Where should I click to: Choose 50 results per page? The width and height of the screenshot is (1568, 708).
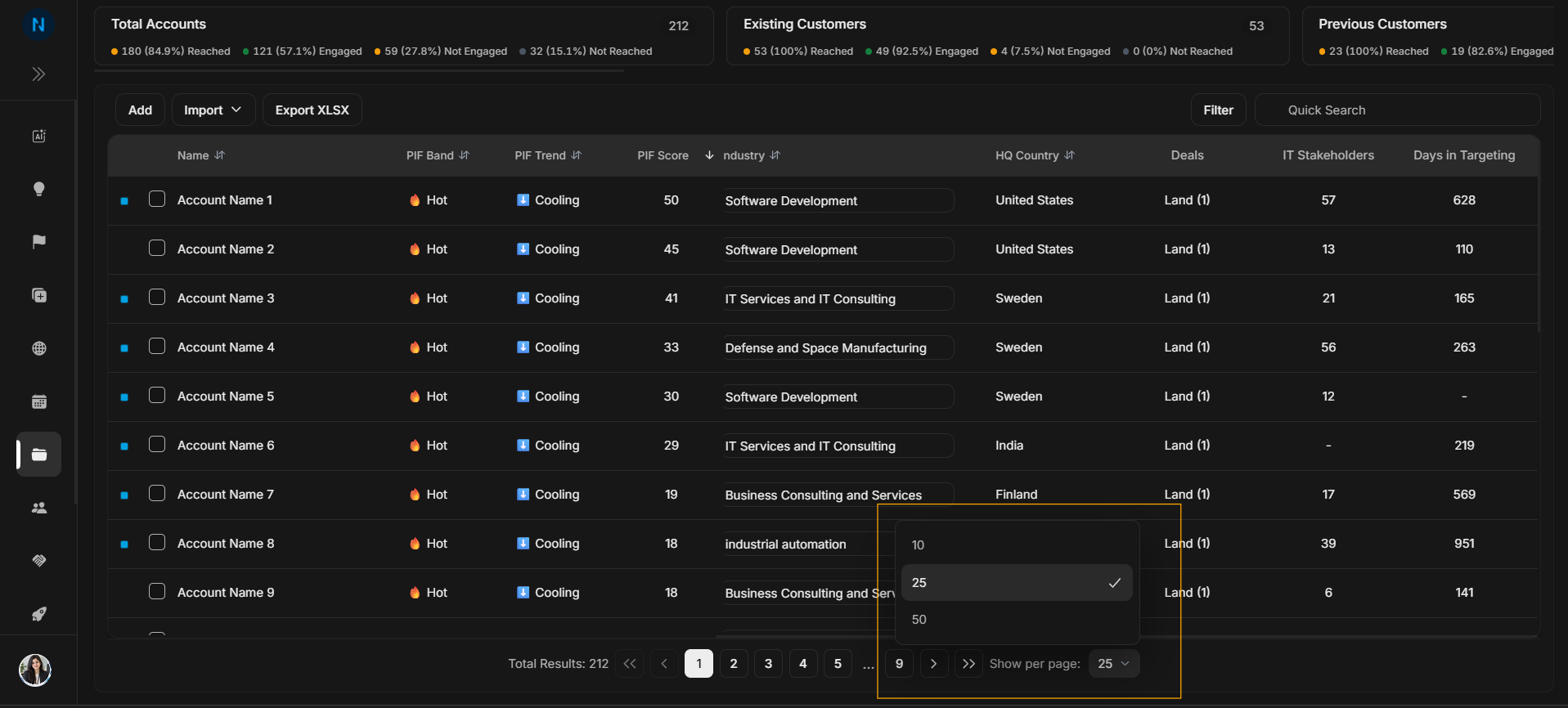(1017, 620)
